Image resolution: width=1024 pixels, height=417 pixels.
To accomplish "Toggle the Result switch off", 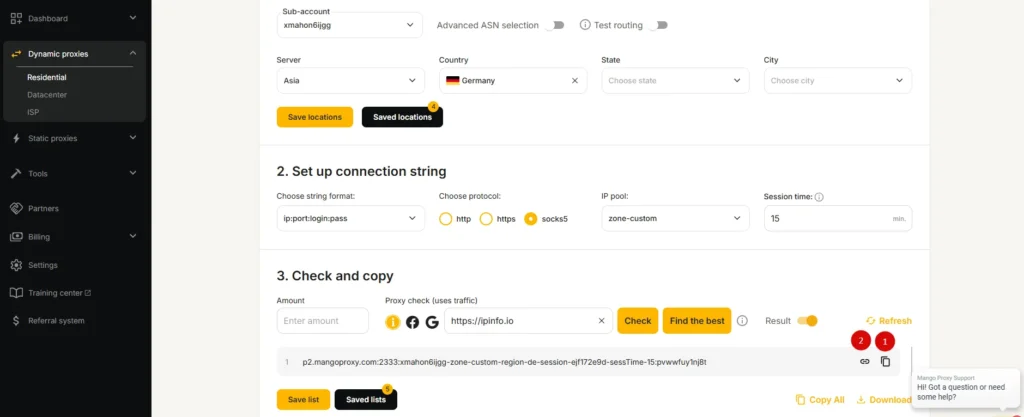I will [x=807, y=320].
